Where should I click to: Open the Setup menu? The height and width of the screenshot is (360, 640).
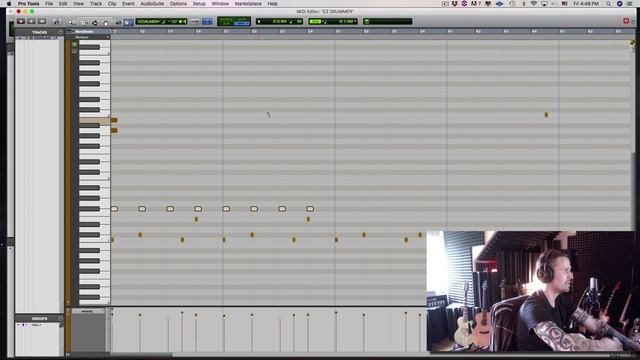pyautogui.click(x=199, y=4)
